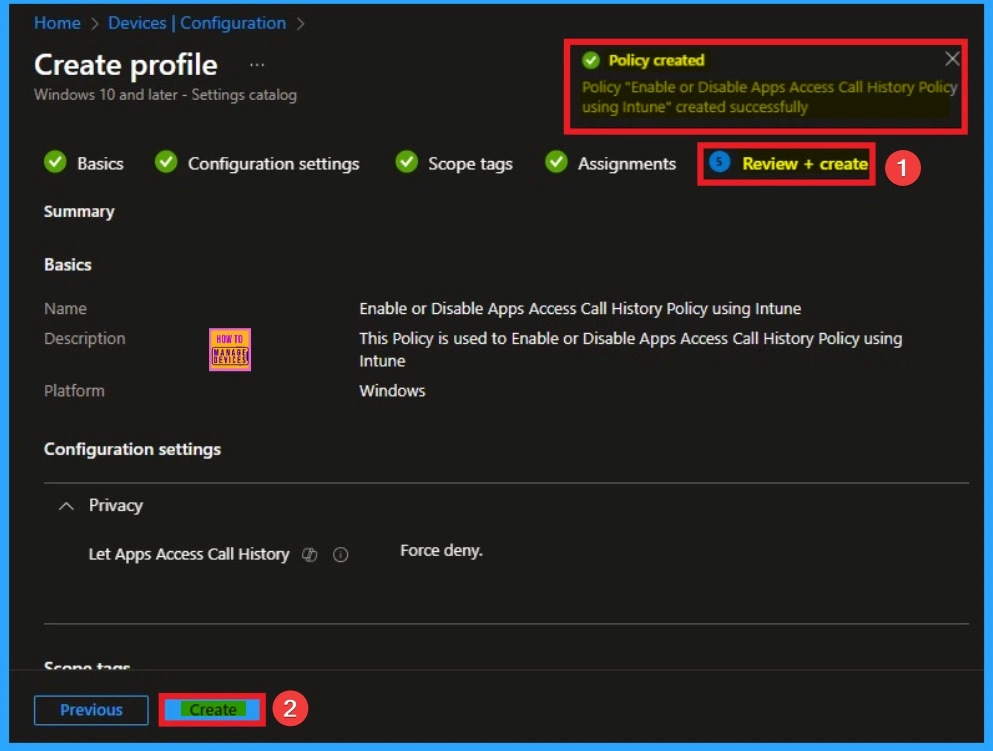Show info for Let Apps Access Call History
This screenshot has height=751, width=993.
(x=341, y=555)
